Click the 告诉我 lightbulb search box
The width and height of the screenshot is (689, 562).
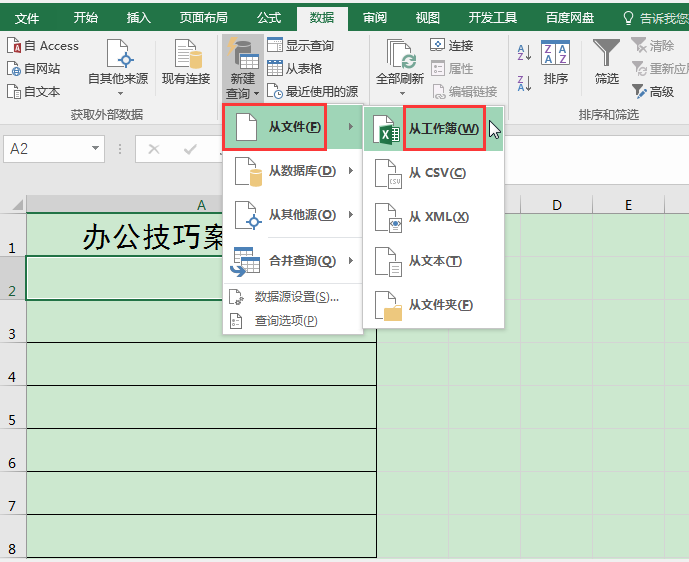[x=656, y=18]
